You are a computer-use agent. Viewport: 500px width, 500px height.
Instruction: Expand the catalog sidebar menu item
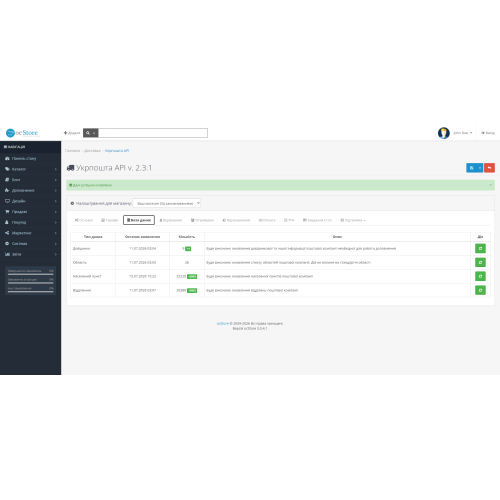[30, 169]
